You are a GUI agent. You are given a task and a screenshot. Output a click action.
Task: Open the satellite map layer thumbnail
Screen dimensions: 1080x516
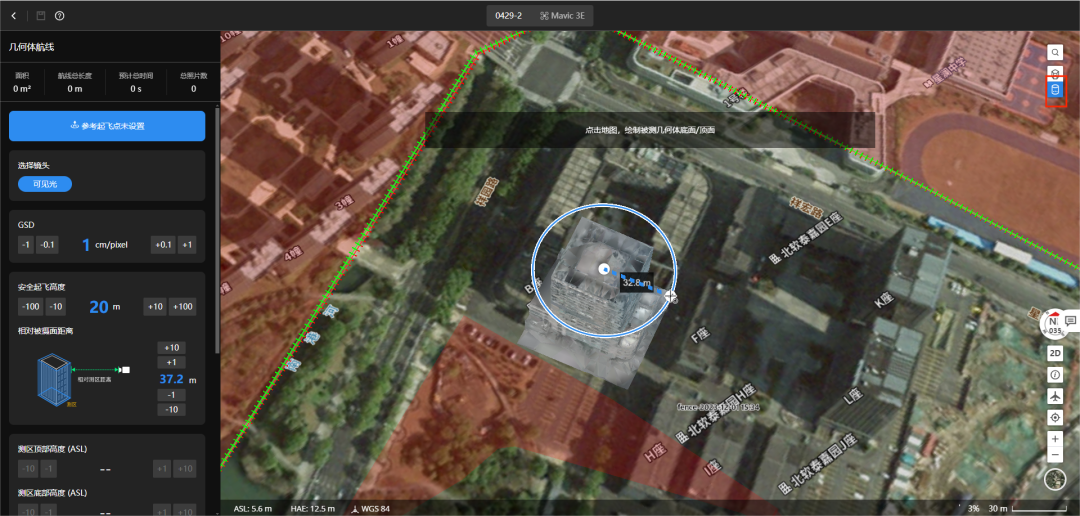pyautogui.click(x=1055, y=479)
